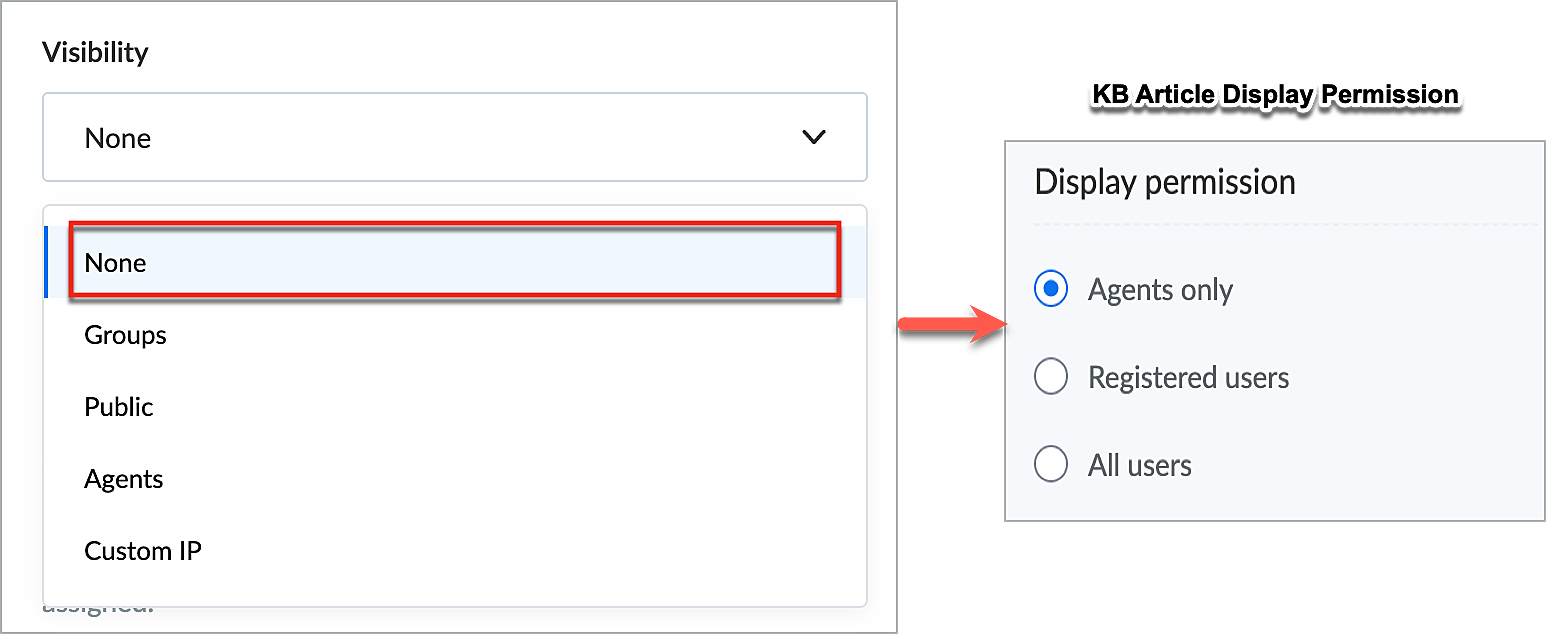Choose the Custom IP option

pyautogui.click(x=143, y=551)
